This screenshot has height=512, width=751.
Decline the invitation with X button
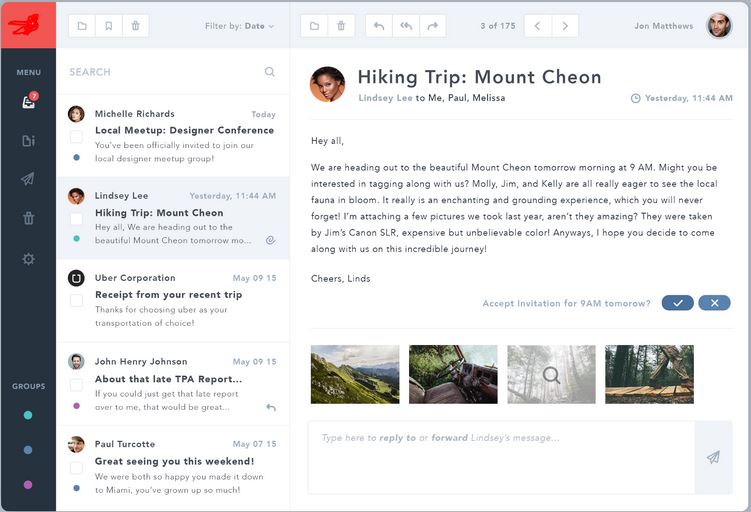point(714,303)
